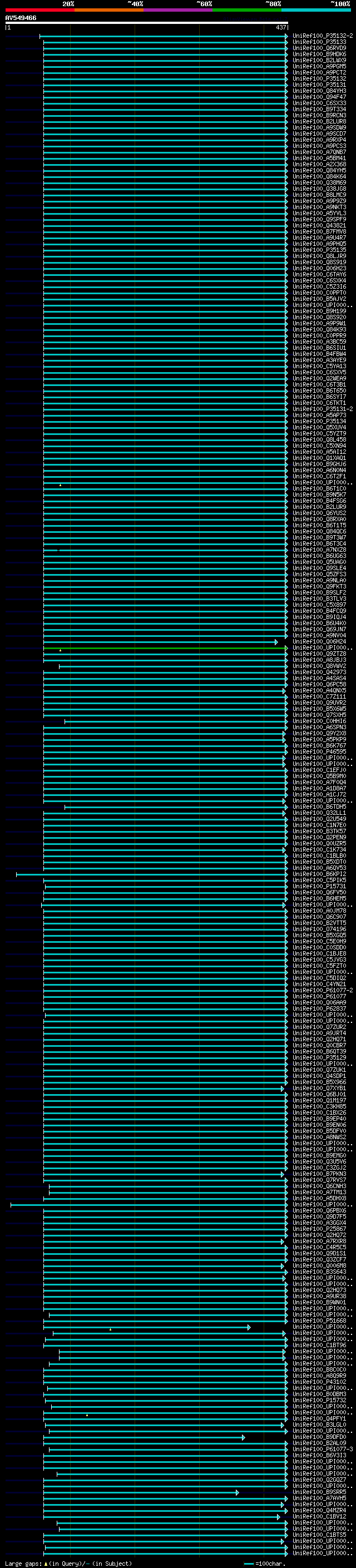
Task: Open hit UniRef100_P35133
Action: pos(319,42)
